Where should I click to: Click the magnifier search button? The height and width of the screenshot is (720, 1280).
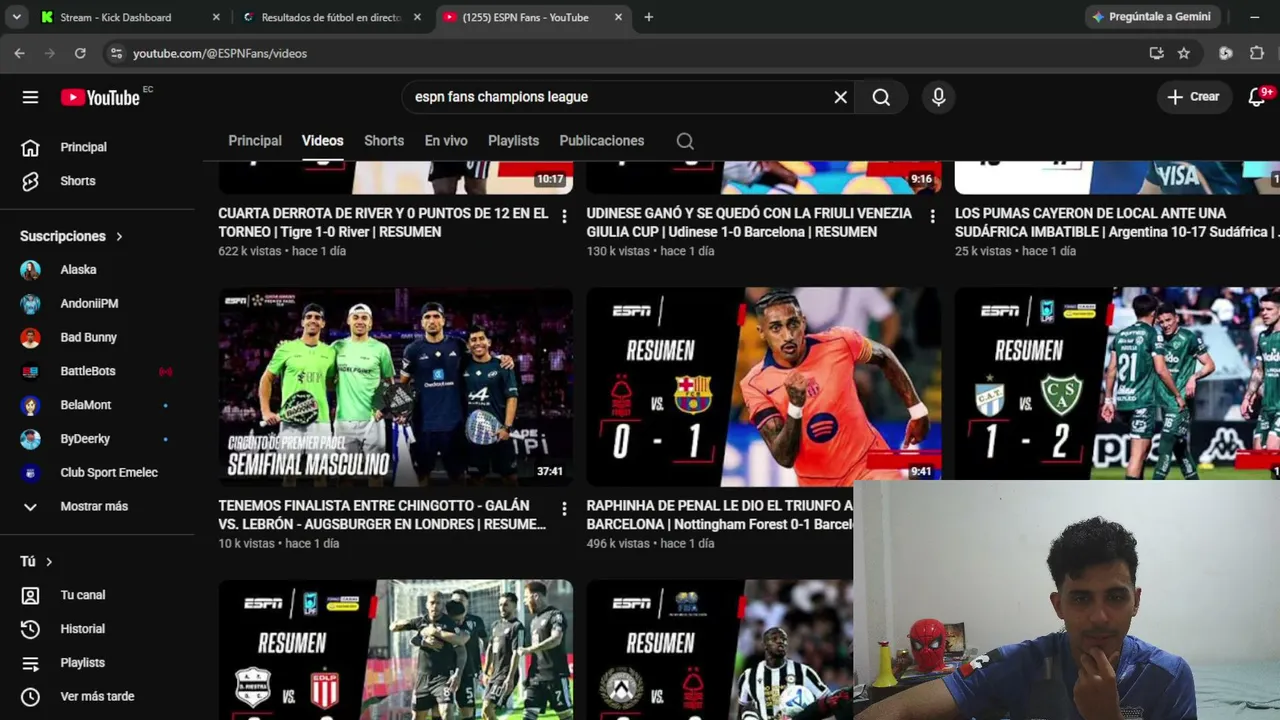pos(881,97)
